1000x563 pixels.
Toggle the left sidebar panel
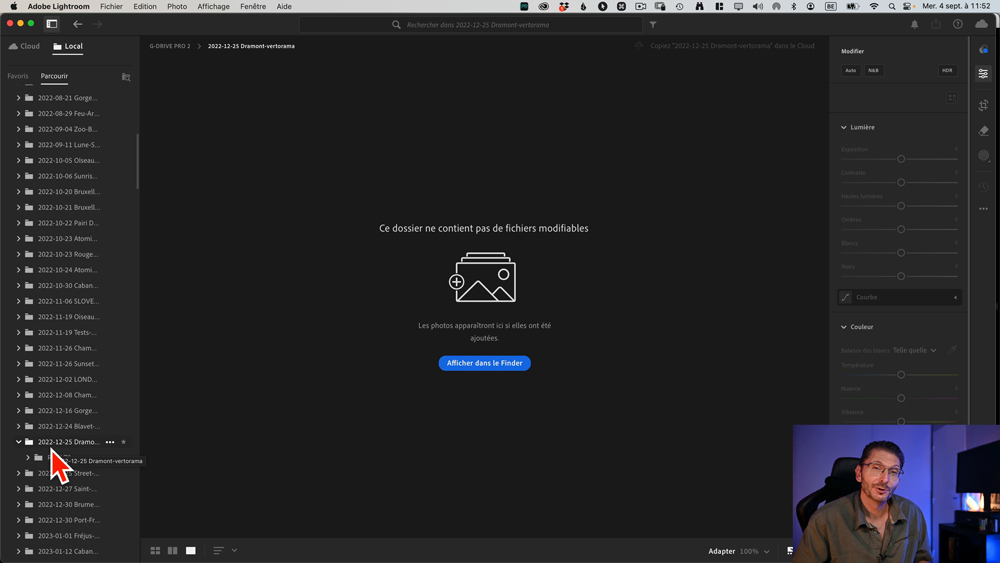52,24
